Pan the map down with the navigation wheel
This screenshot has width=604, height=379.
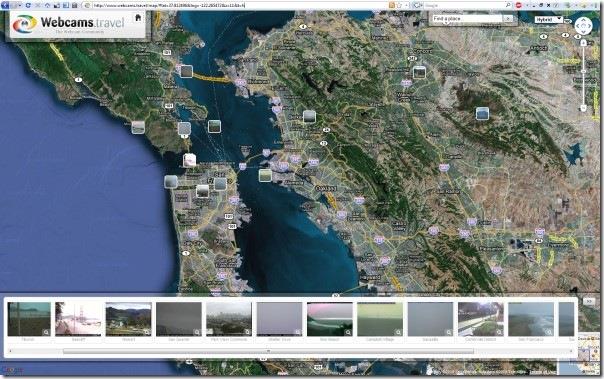(x=583, y=31)
